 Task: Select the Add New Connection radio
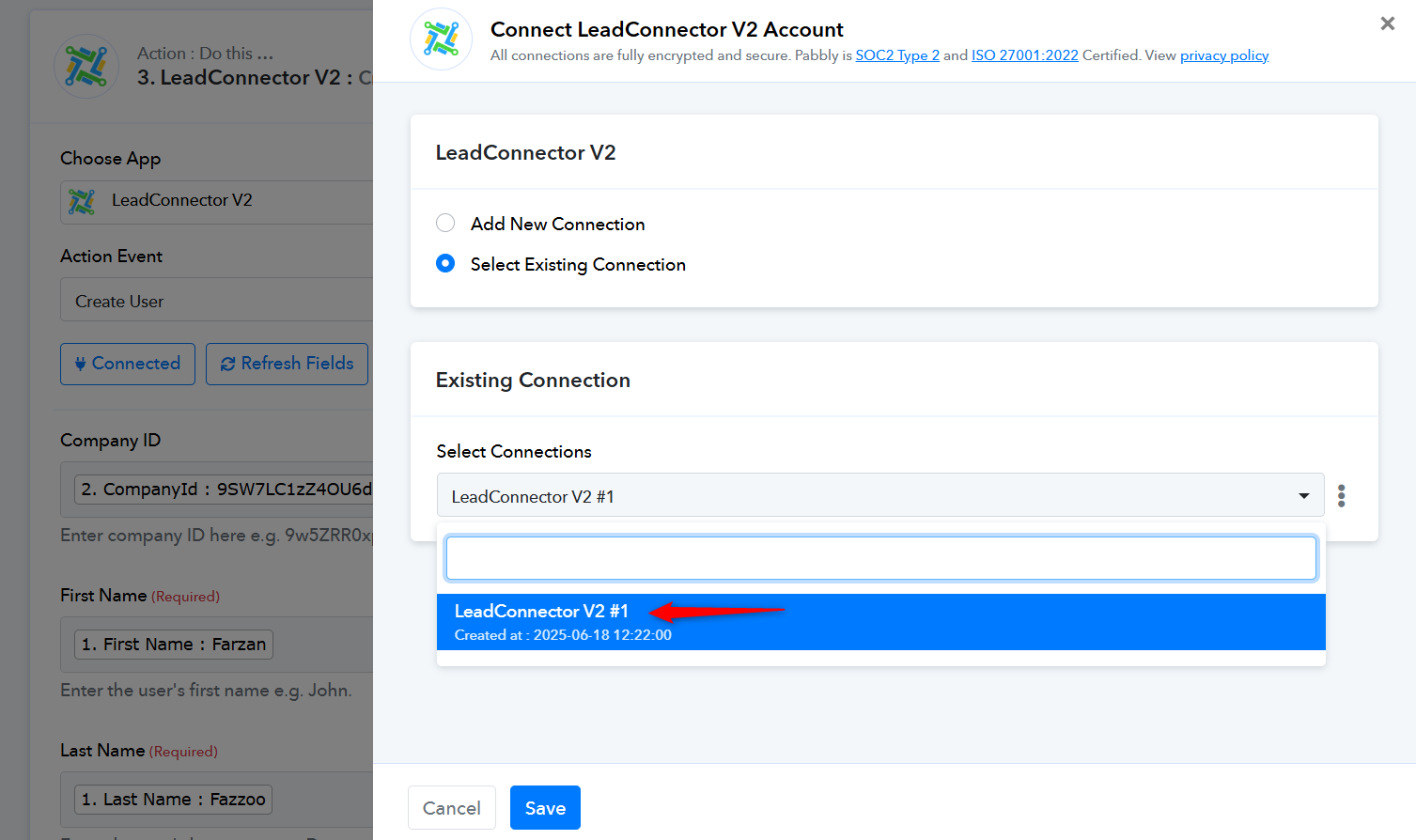[x=445, y=223]
